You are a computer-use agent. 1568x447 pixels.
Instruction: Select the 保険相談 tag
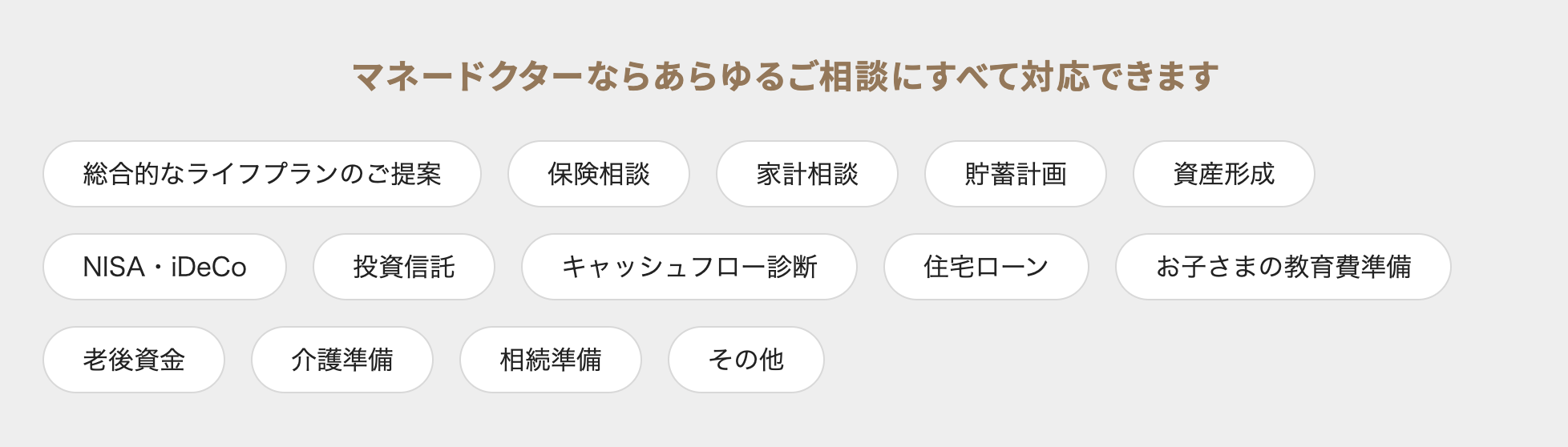tap(599, 174)
